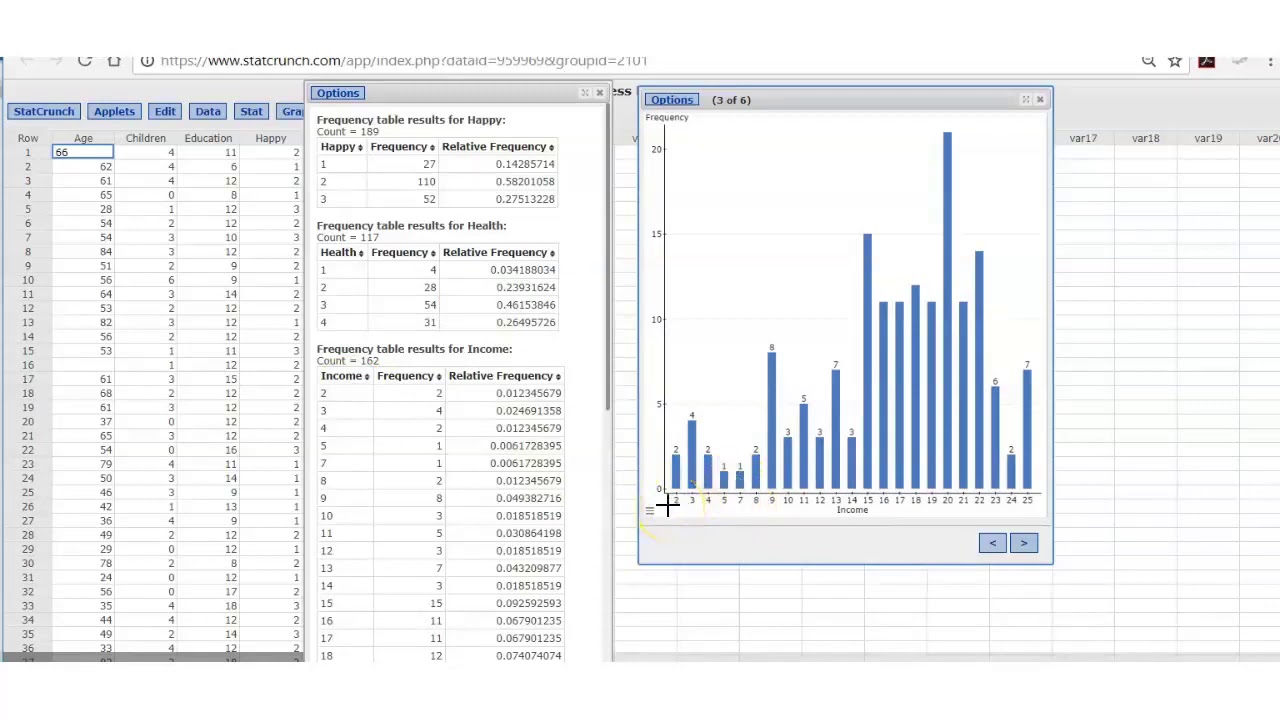Click the Income relative frequency 0.074074074

(528, 656)
